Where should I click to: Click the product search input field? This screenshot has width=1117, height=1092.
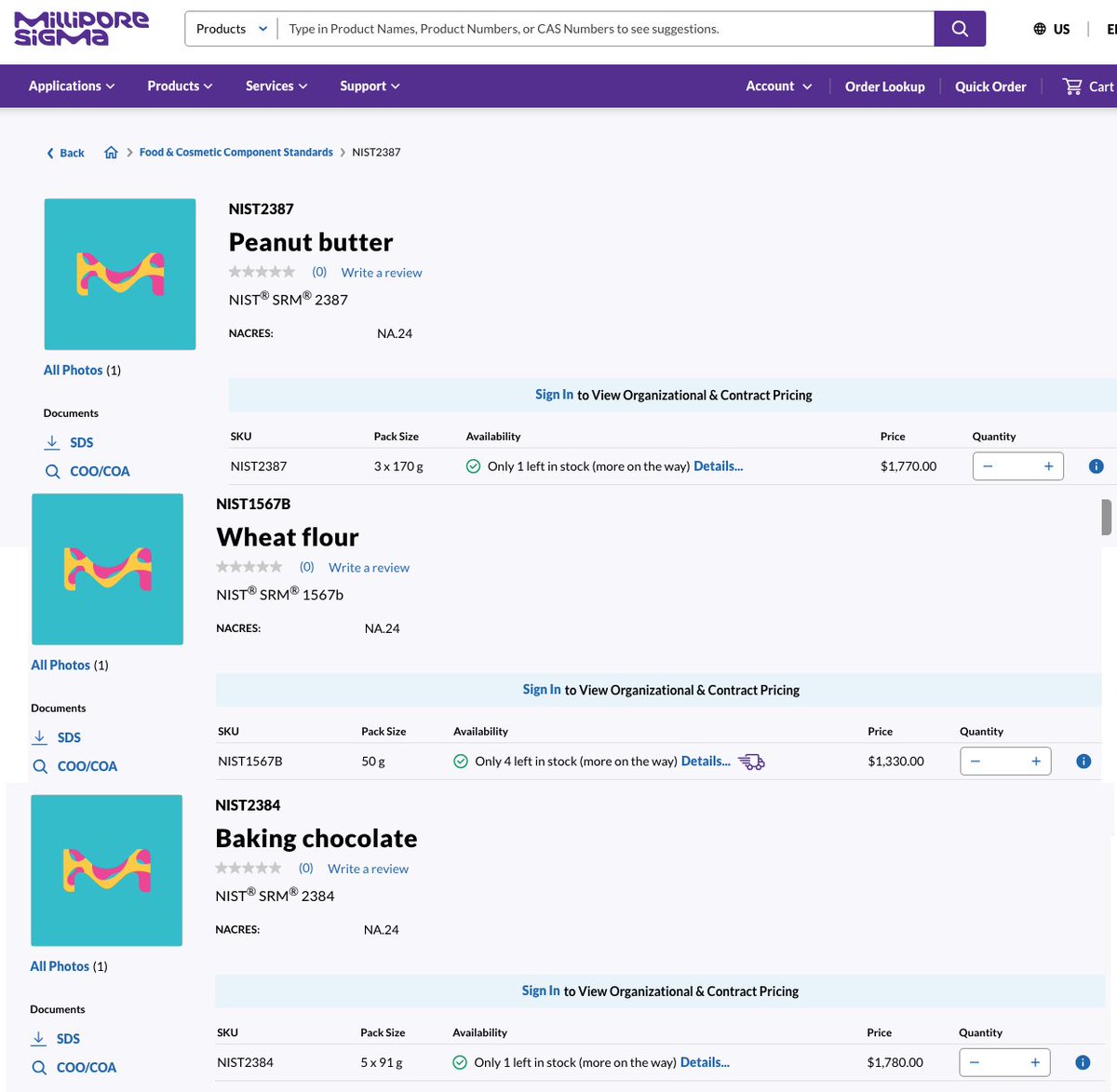click(606, 29)
